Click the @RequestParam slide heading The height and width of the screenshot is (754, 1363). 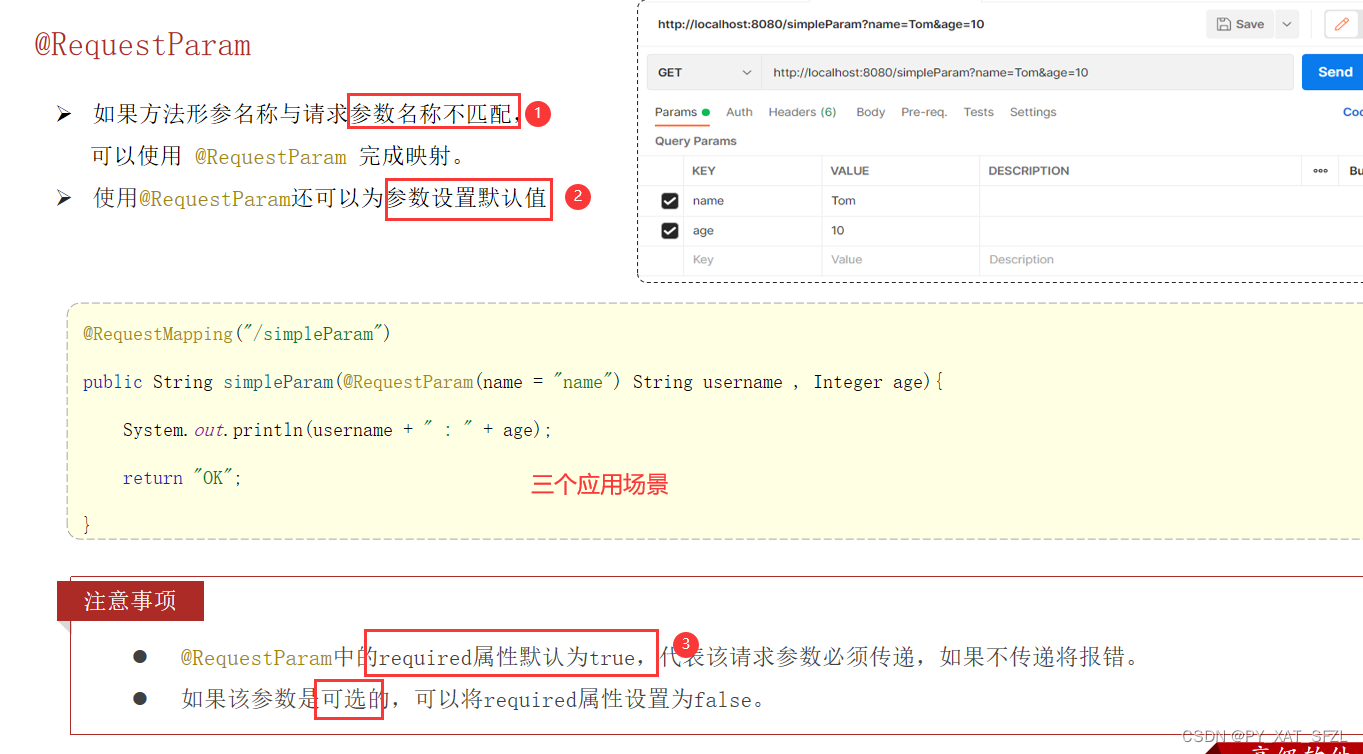pos(143,46)
